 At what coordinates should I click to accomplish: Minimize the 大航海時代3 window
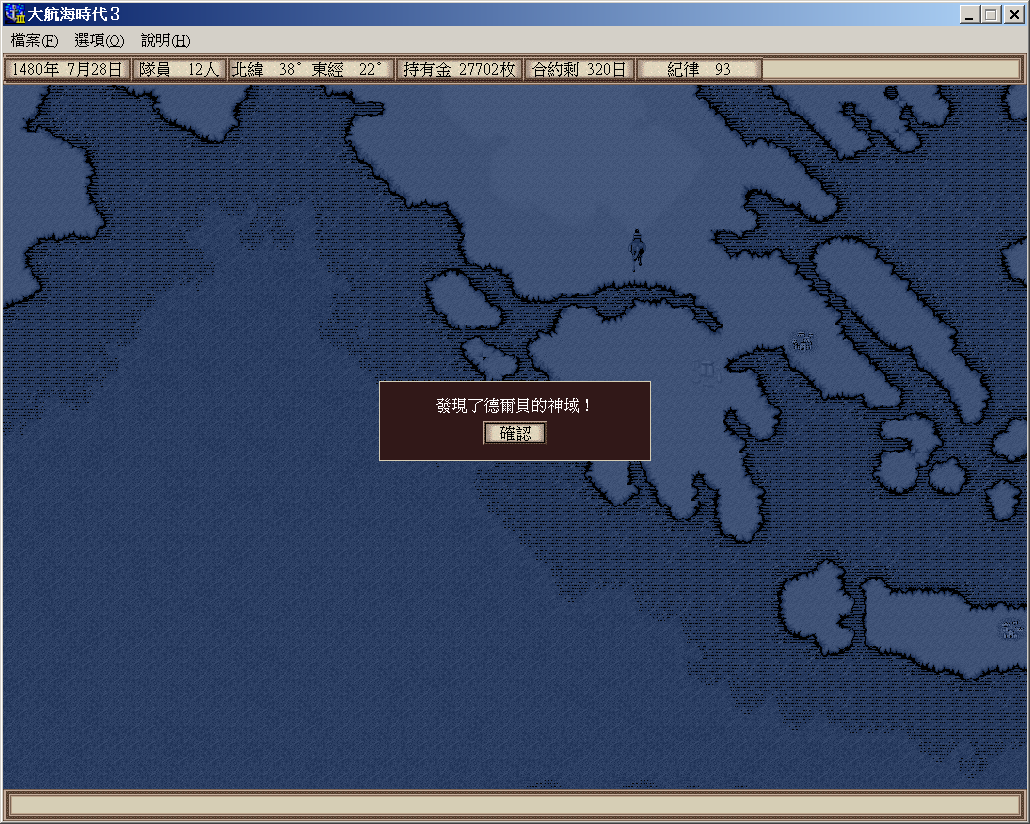[969, 15]
